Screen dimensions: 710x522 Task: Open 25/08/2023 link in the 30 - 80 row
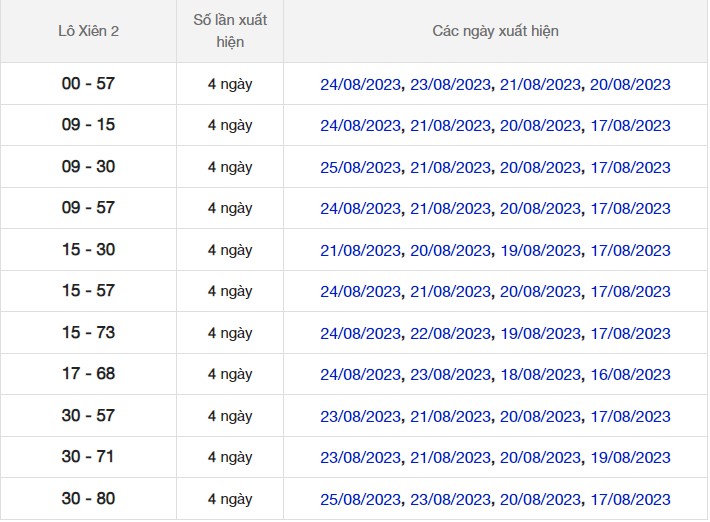pyautogui.click(x=361, y=500)
